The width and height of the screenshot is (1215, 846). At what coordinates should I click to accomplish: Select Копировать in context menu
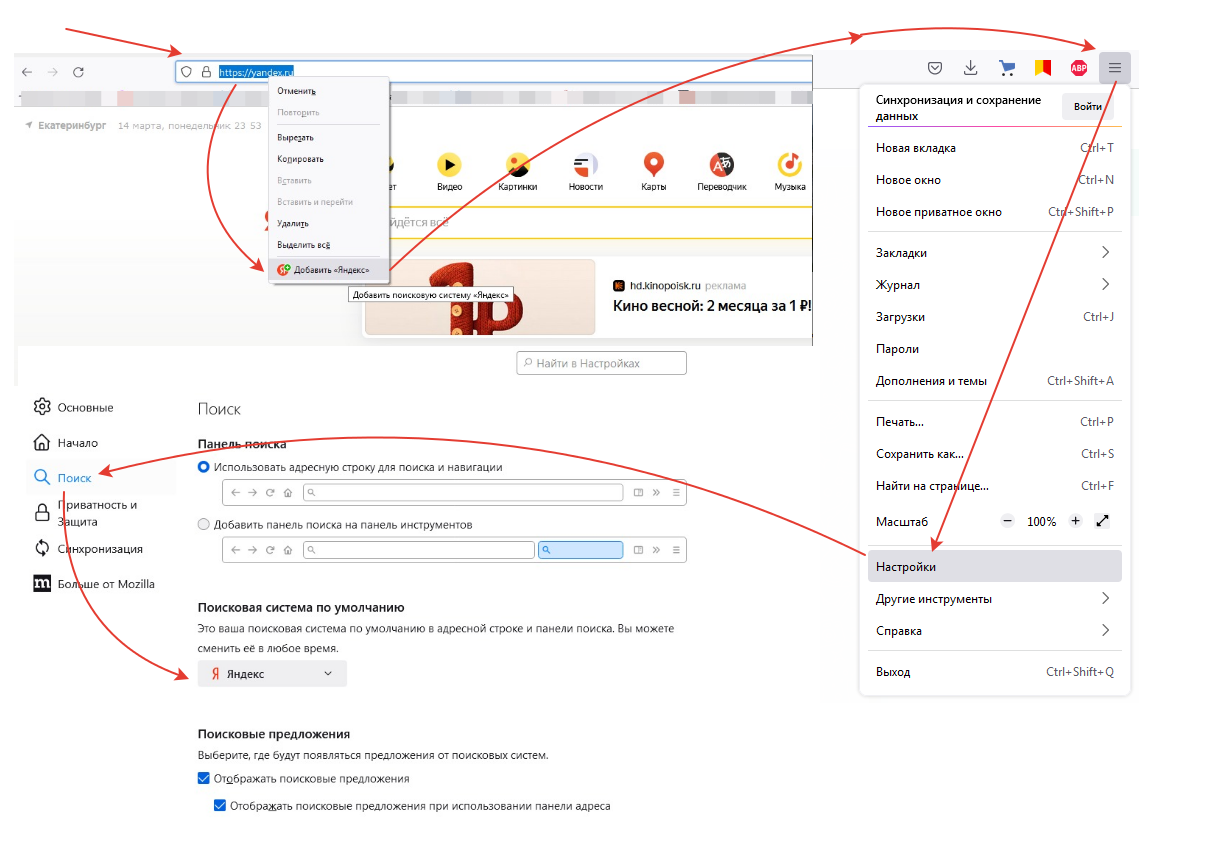[x=328, y=159]
